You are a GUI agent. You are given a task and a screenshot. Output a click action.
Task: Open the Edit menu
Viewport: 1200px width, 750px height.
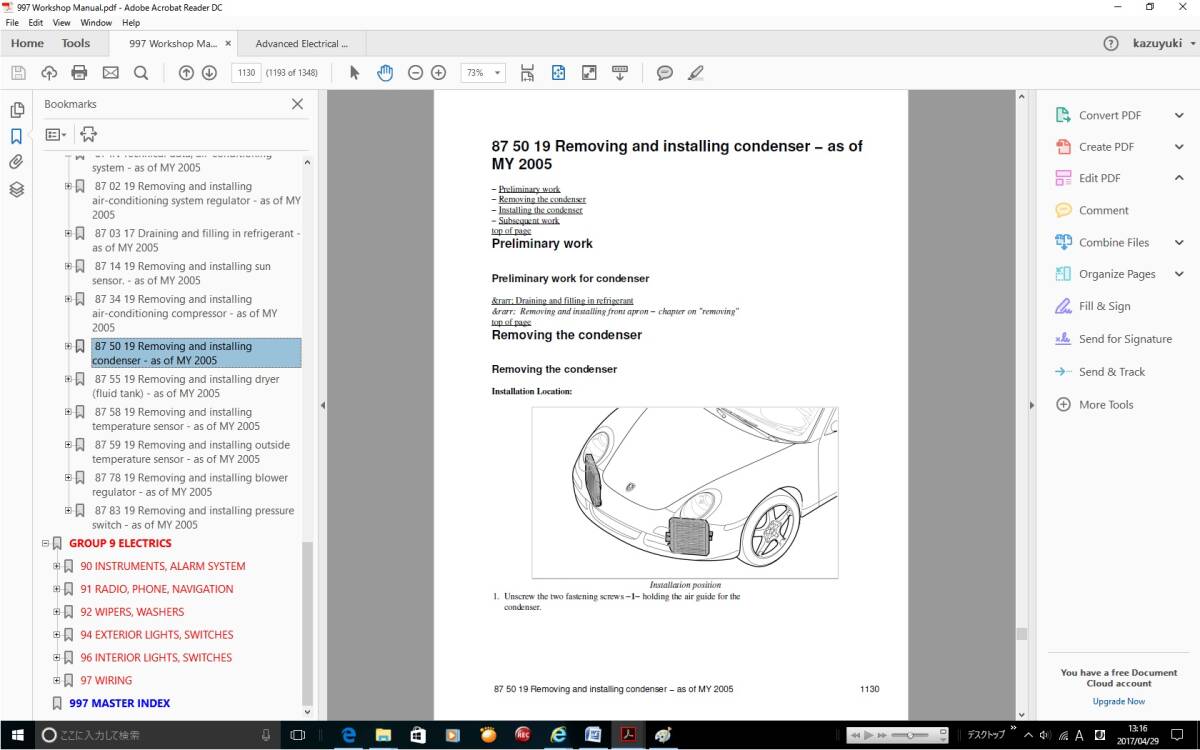click(x=36, y=22)
